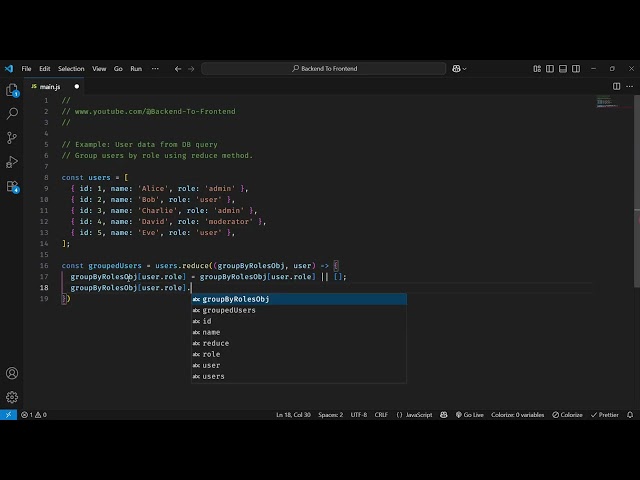Click Colorize in status bar

pyautogui.click(x=567, y=415)
